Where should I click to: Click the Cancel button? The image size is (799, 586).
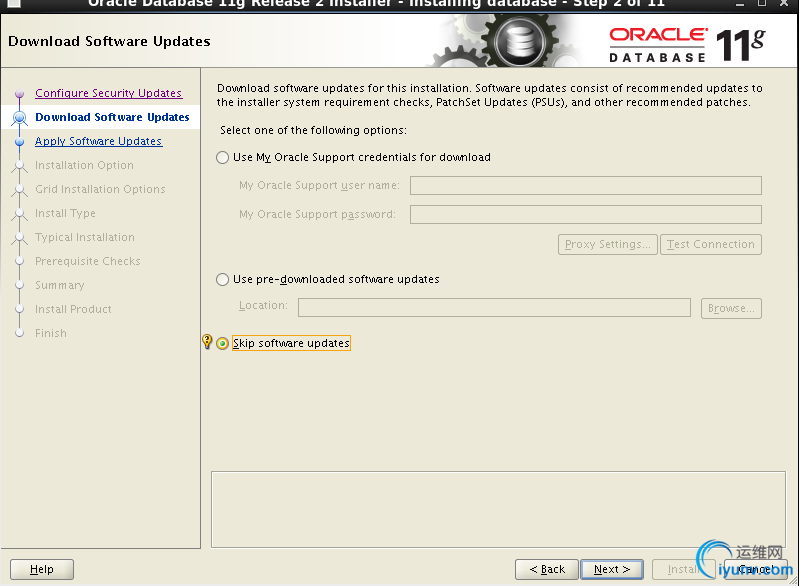pos(755,569)
